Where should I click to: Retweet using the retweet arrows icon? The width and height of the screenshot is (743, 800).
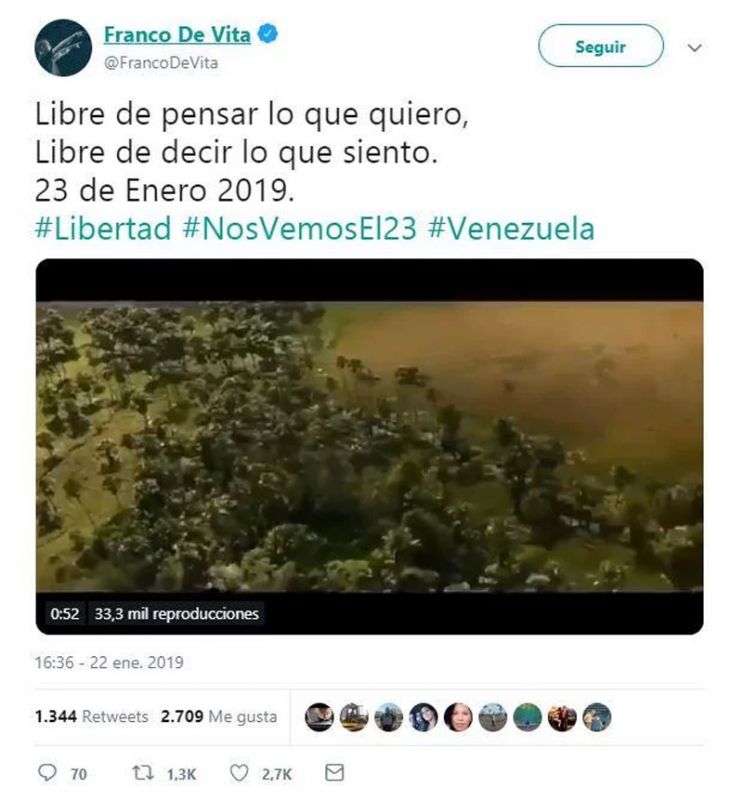(142, 773)
